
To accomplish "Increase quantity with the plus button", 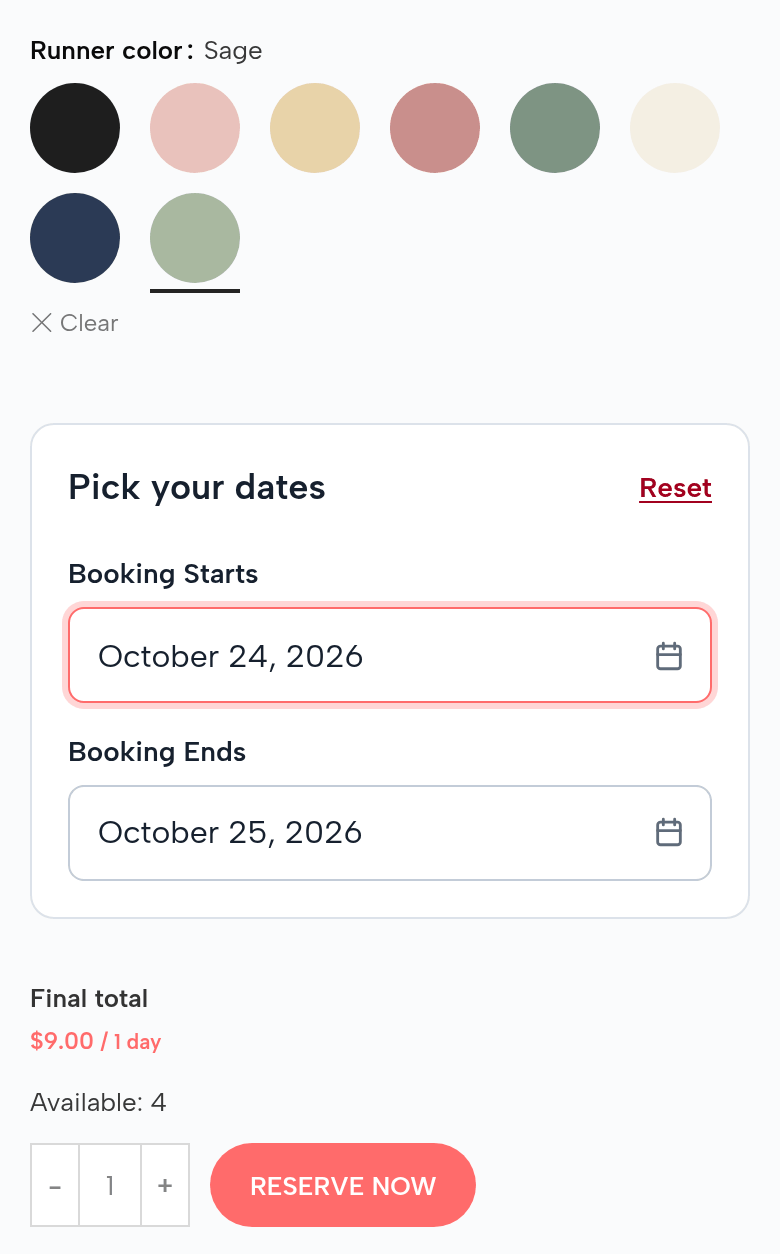I will [x=165, y=1185].
